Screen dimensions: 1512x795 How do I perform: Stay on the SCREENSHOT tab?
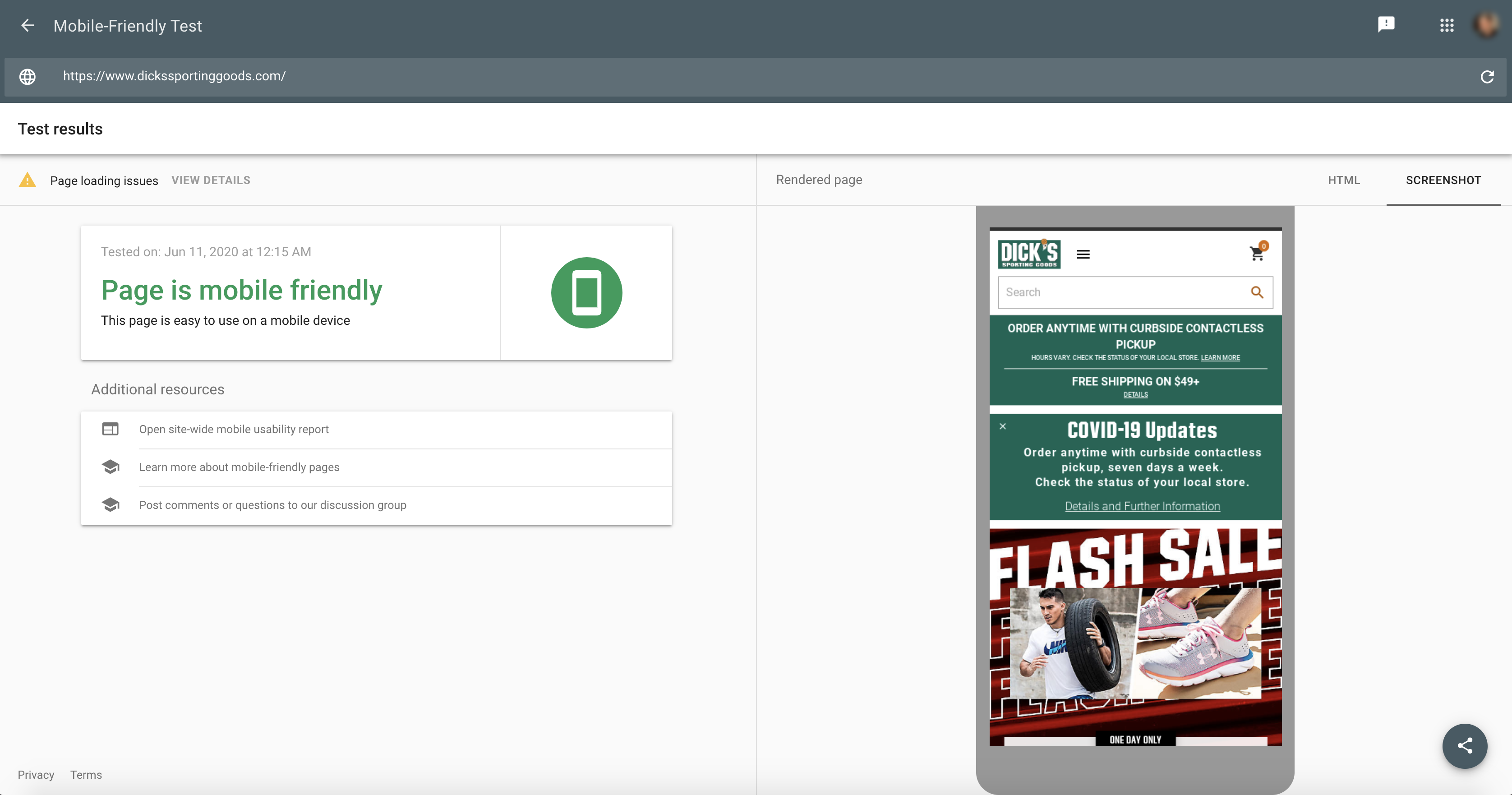point(1443,180)
